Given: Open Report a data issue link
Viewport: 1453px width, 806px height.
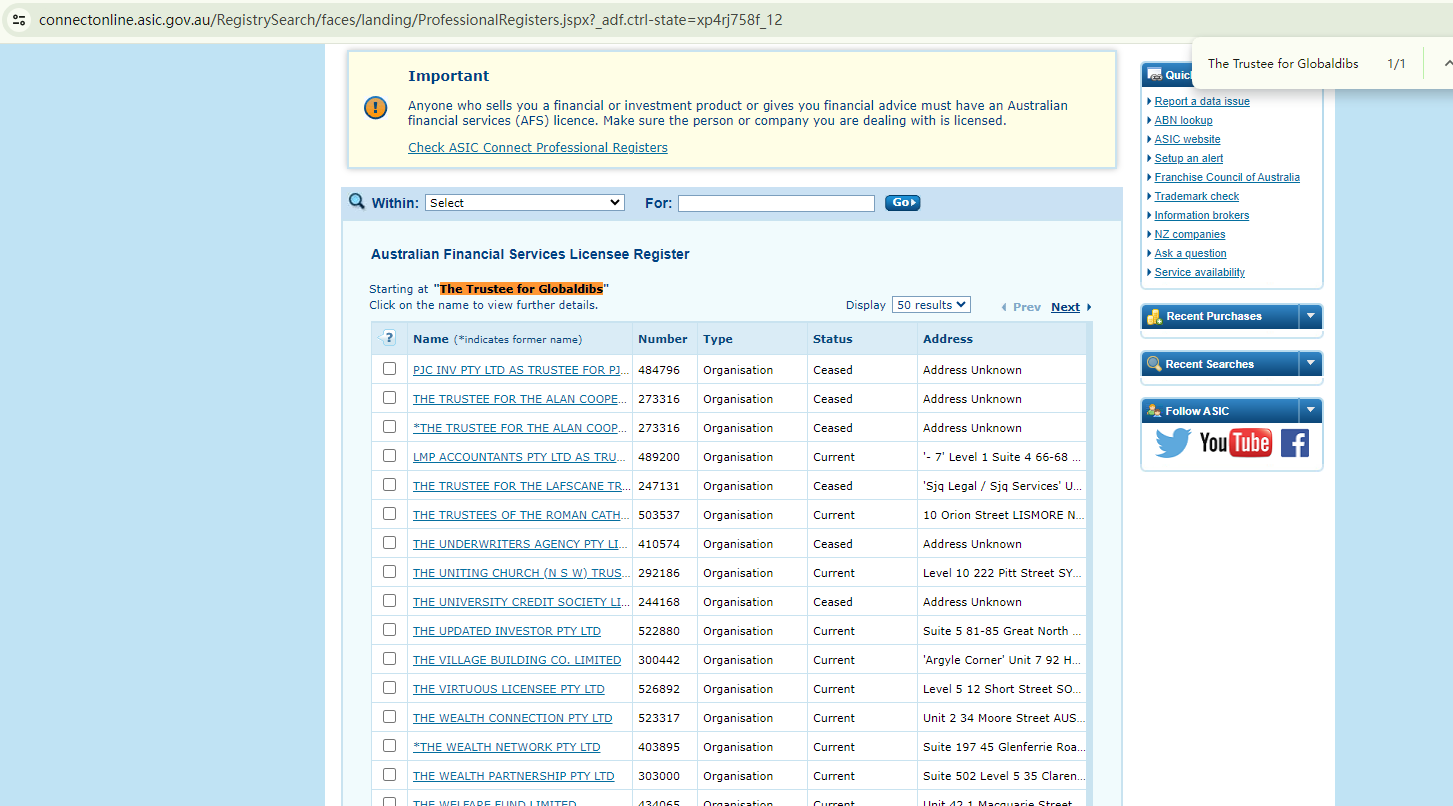Looking at the screenshot, I should [x=1202, y=101].
